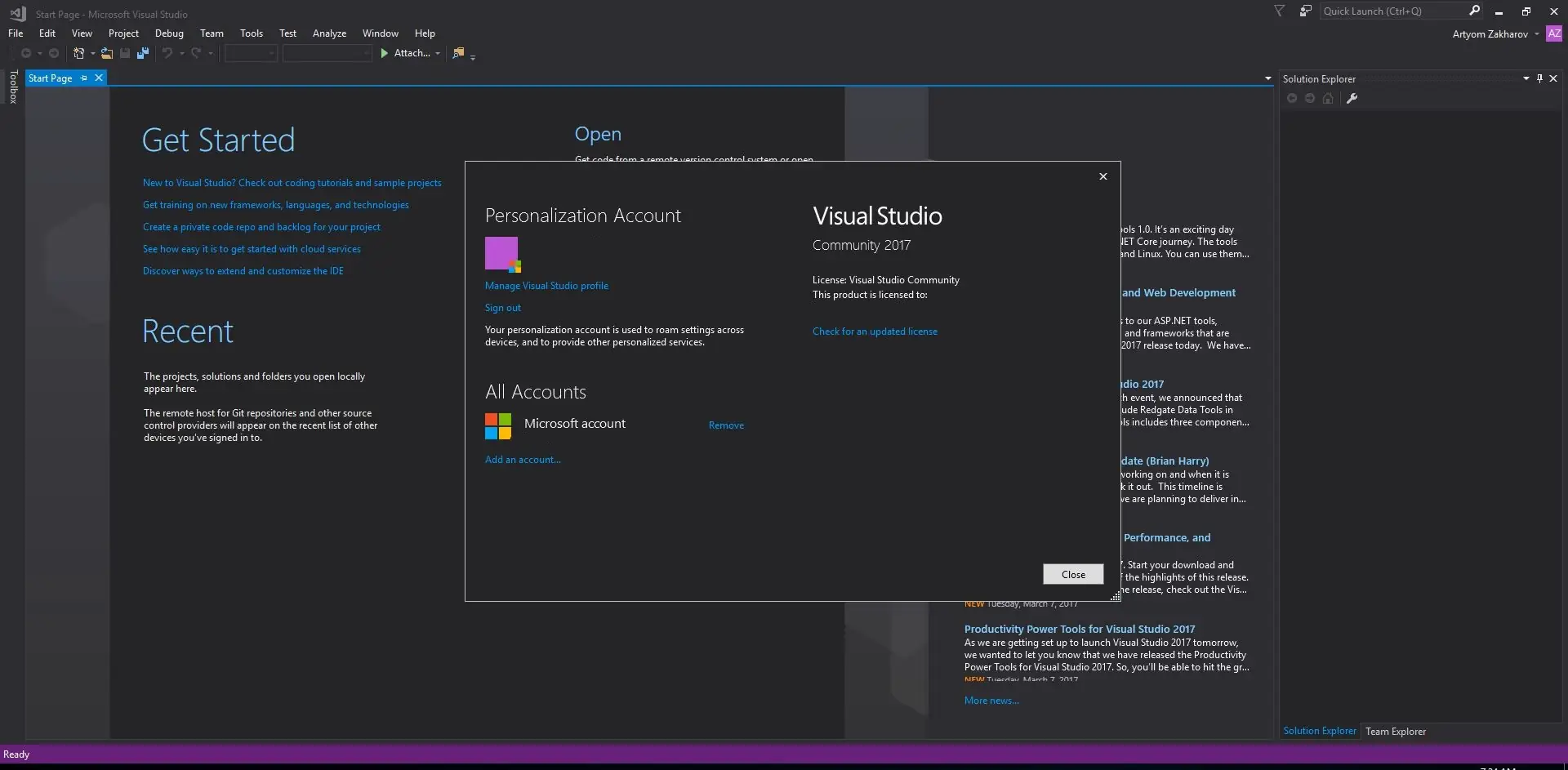This screenshot has width=1568, height=770.
Task: Click the New Project toolbar icon
Action: click(79, 53)
